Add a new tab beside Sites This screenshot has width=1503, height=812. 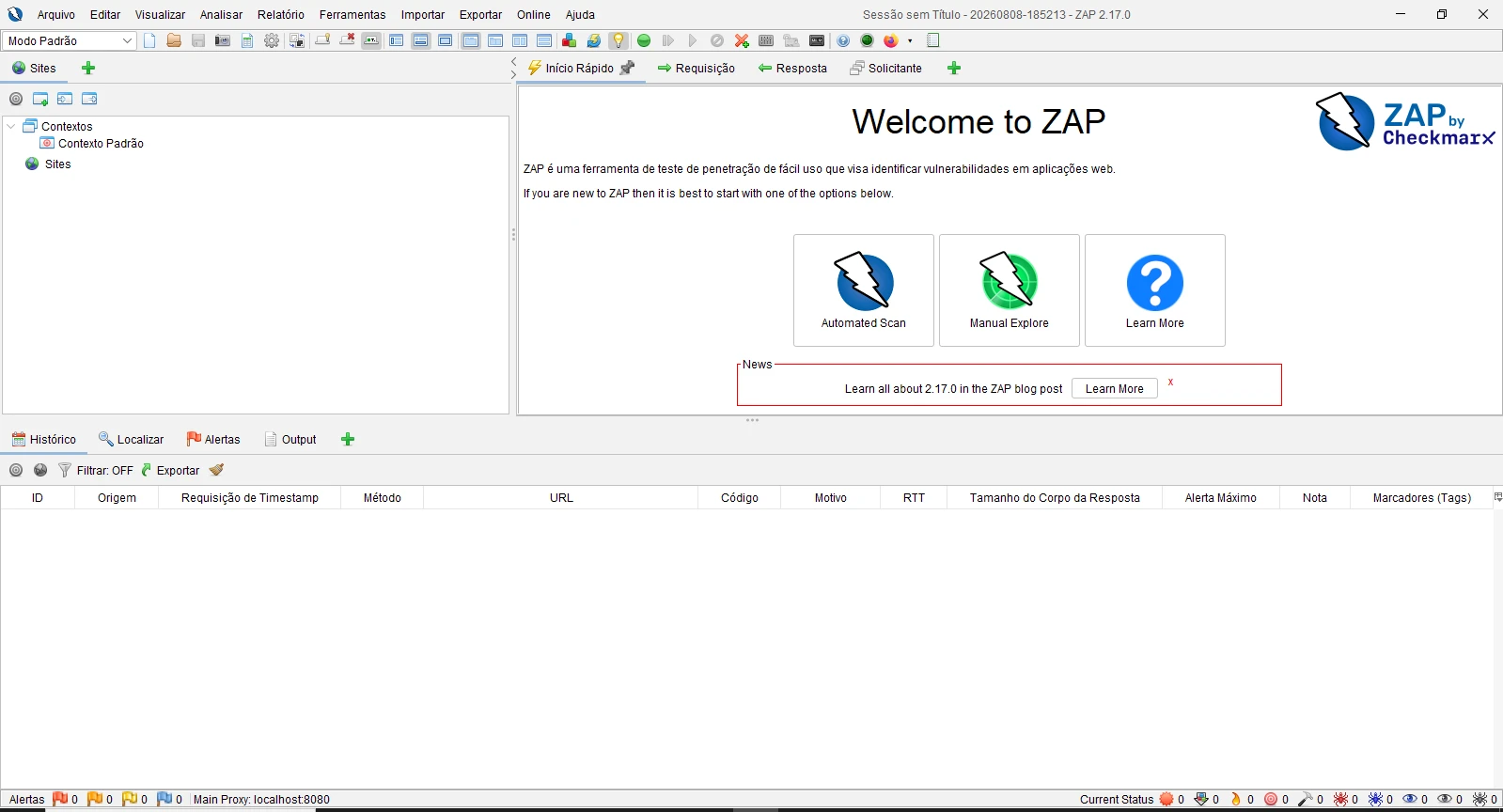coord(88,68)
